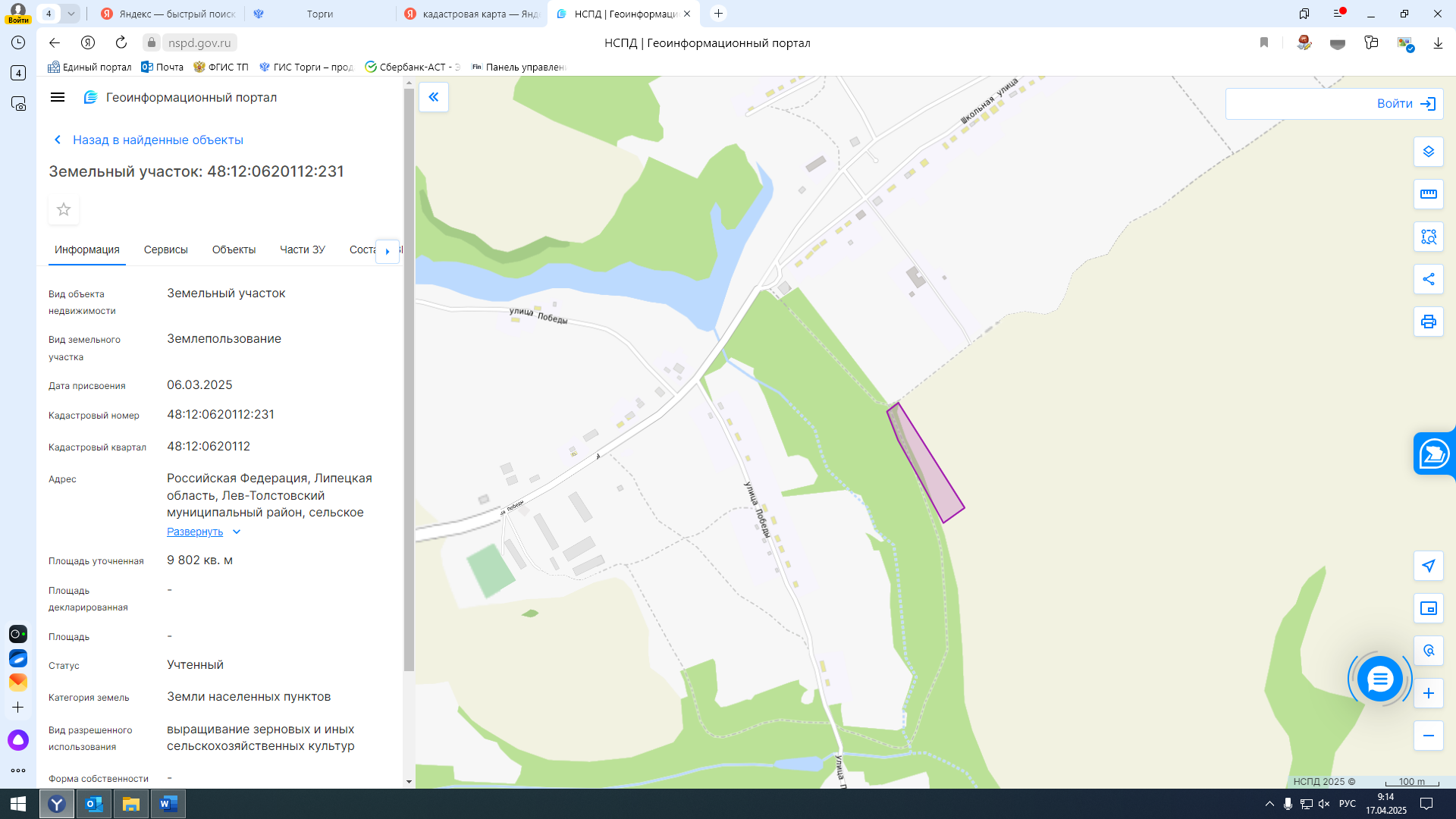Open the overview mini-map tool
The width and height of the screenshot is (1456, 819).
pyautogui.click(x=1429, y=608)
